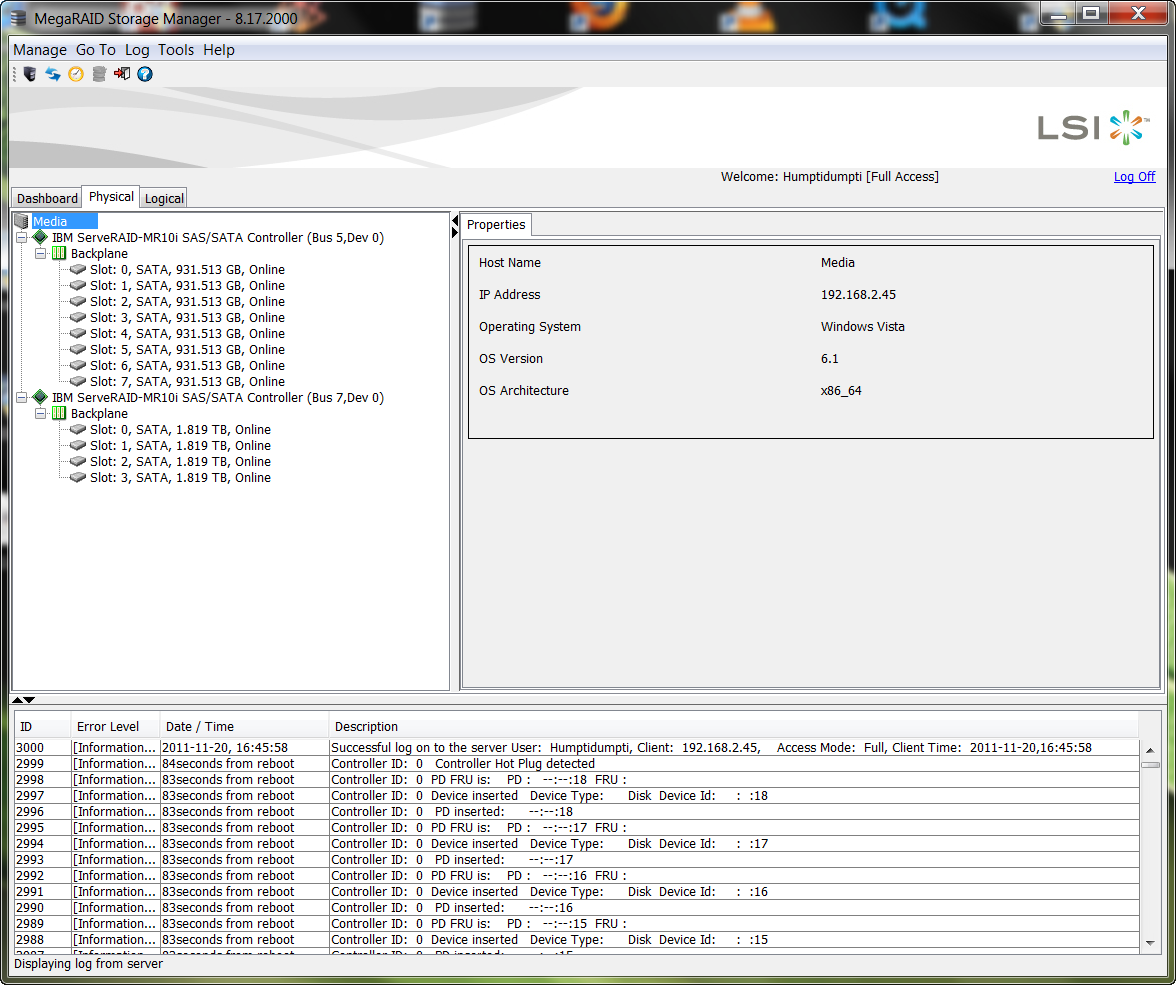Select Slot: 3, SATA, 1.819 TB drive
Viewport: 1176px width, 985px height.
click(180, 477)
